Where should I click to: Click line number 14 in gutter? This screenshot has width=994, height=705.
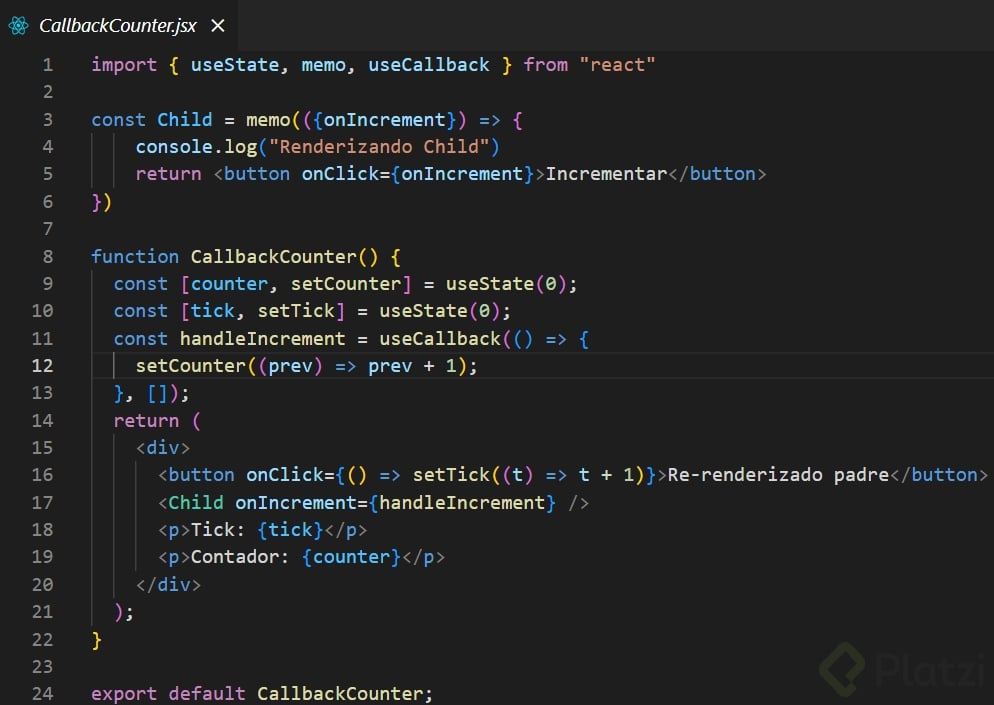42,420
